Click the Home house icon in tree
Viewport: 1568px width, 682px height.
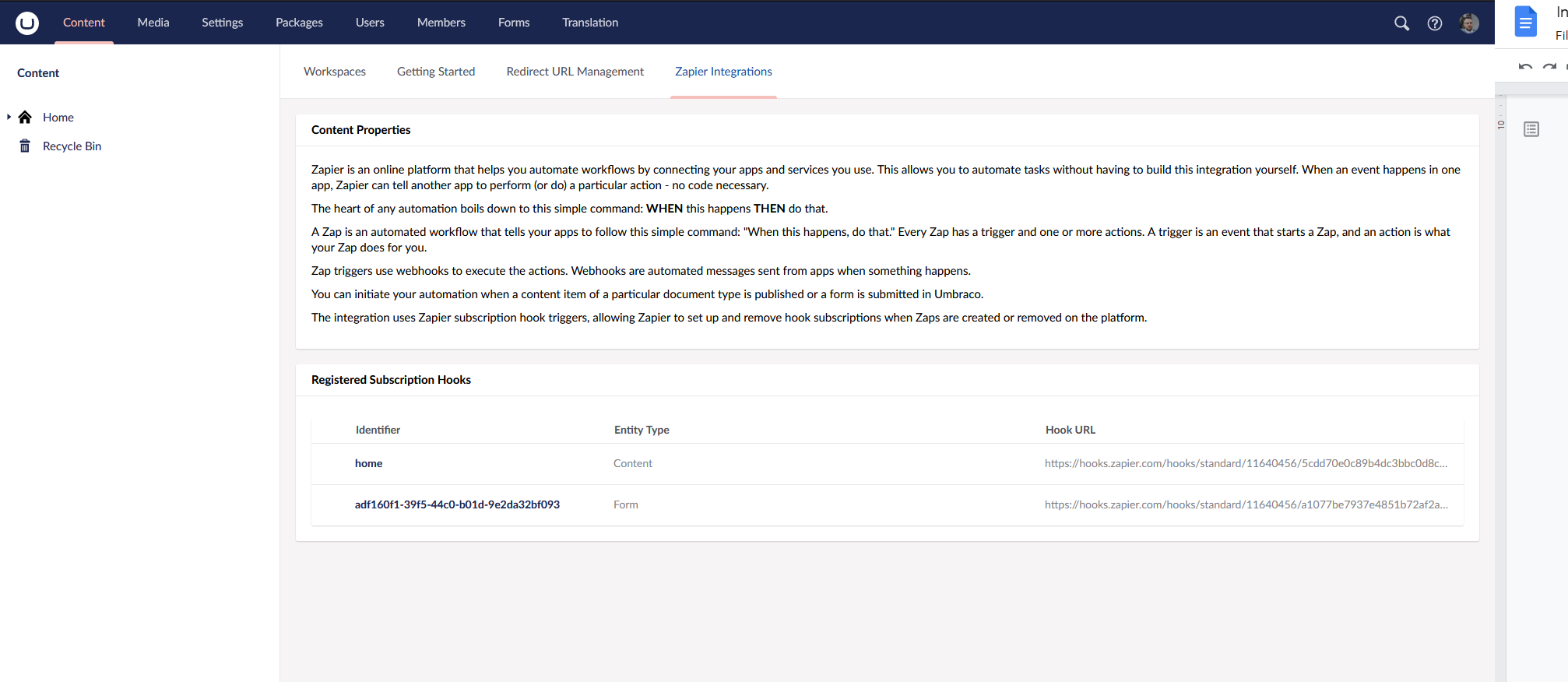pyautogui.click(x=25, y=118)
